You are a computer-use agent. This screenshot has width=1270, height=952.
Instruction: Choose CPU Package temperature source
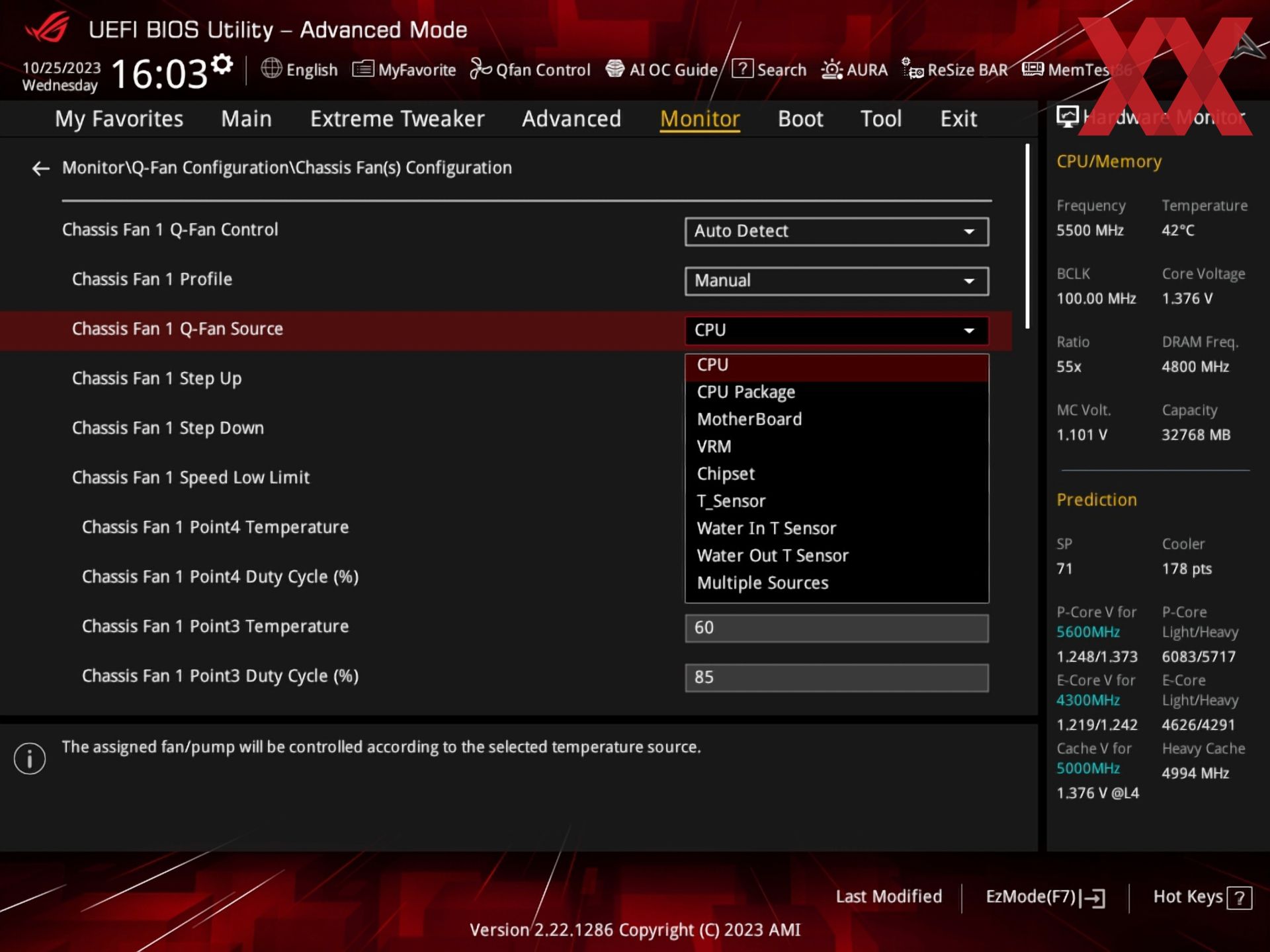pos(837,393)
